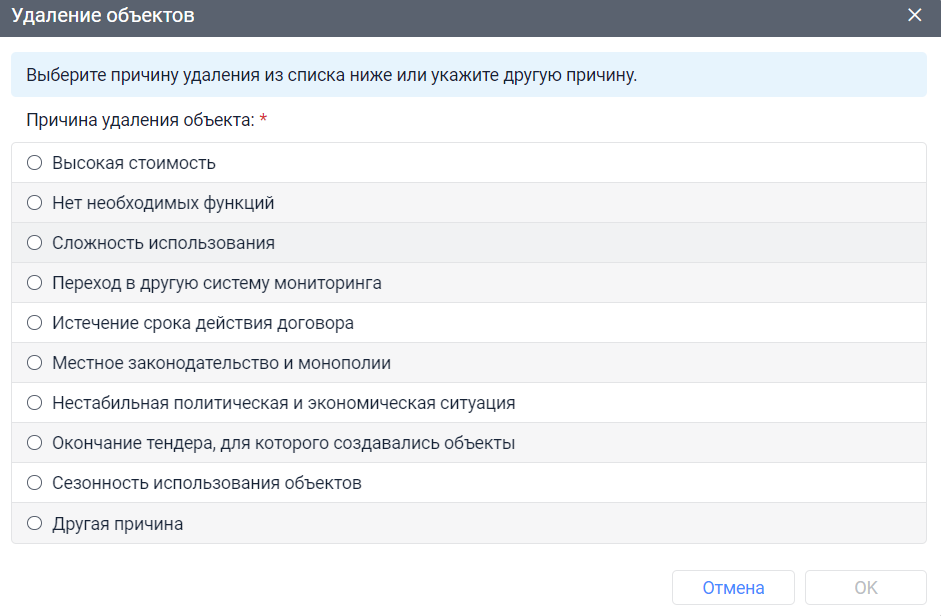
Task: Select Сезонность использования объектов
Action: click(x=34, y=482)
